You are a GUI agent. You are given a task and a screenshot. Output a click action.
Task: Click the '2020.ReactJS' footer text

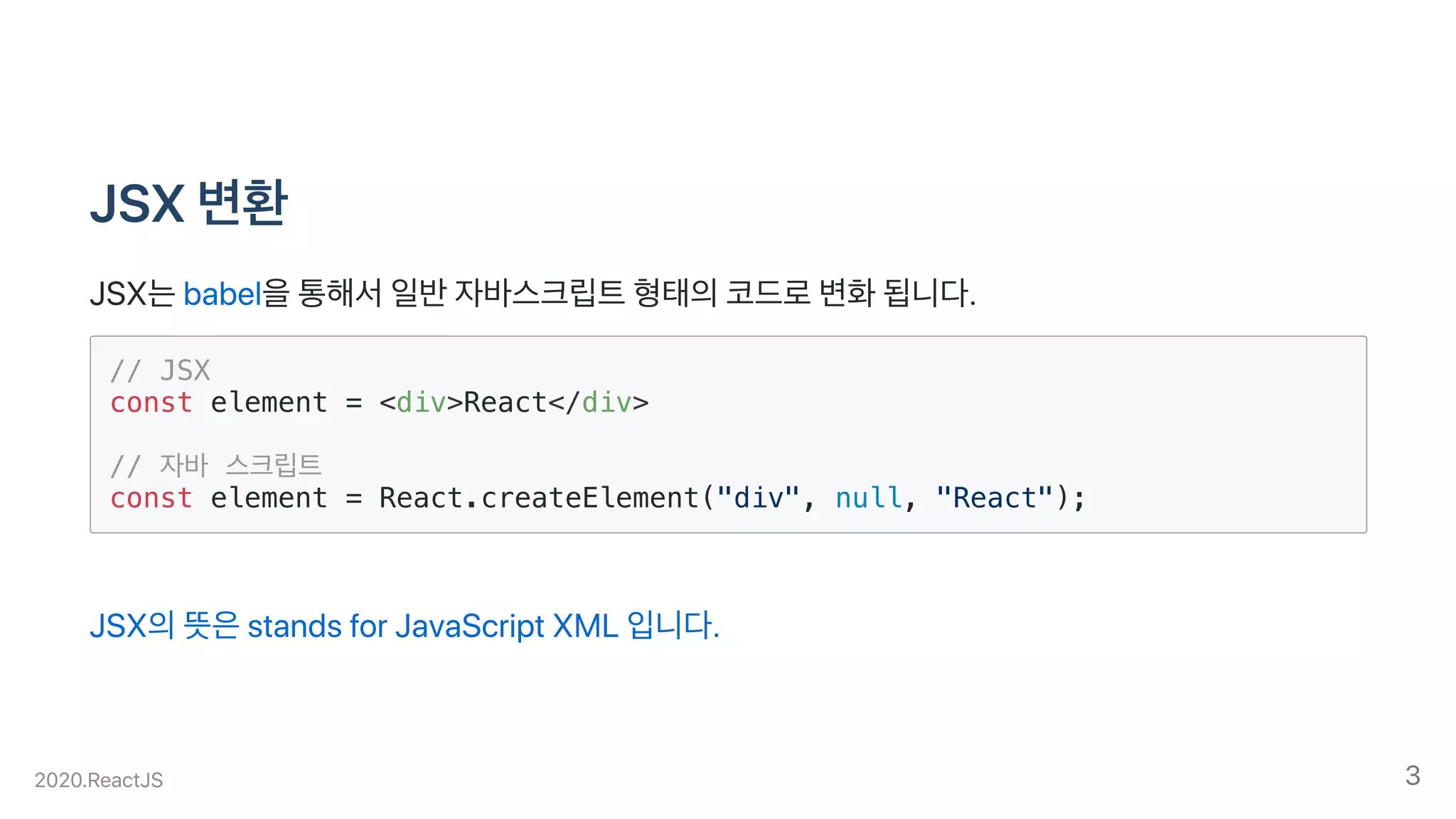pos(99,780)
